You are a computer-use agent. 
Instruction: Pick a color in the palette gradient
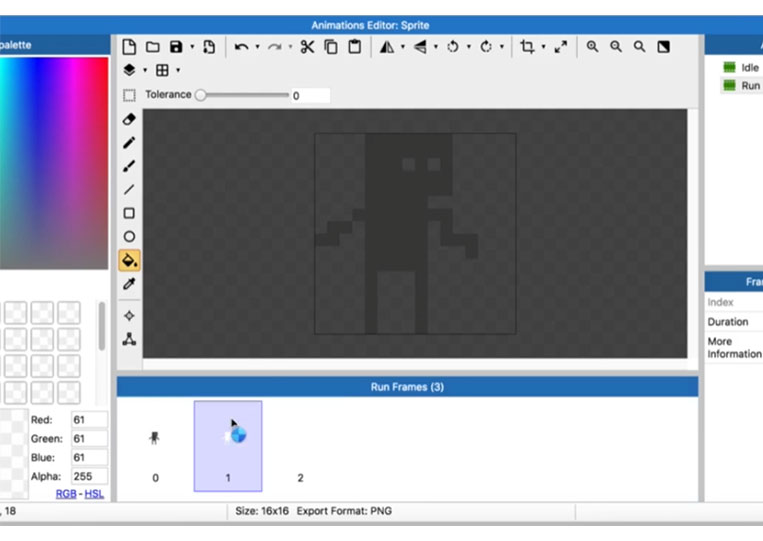pos(54,163)
